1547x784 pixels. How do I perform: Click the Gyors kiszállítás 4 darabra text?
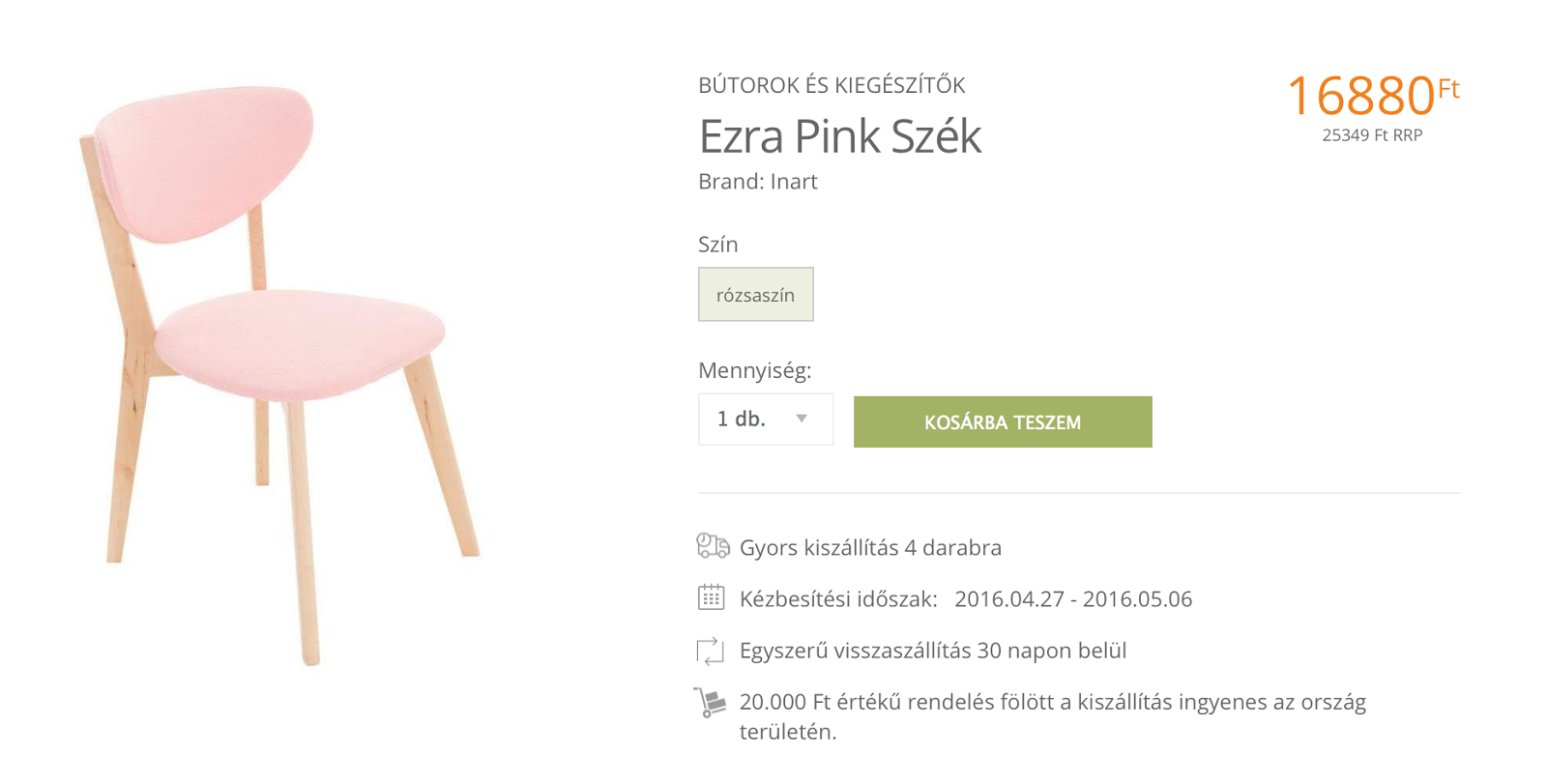(870, 548)
